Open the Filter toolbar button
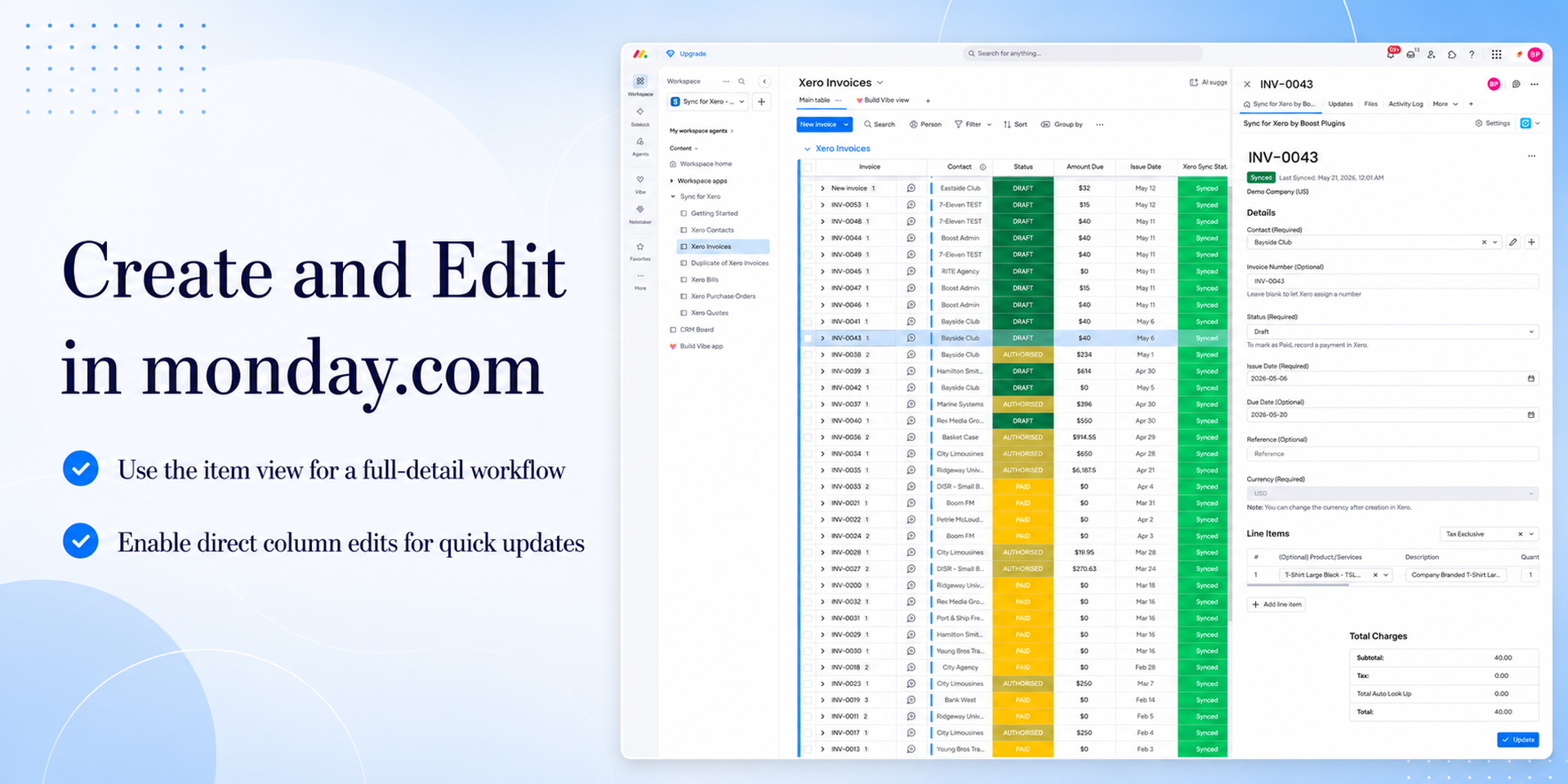Image resolution: width=1568 pixels, height=784 pixels. 973,125
